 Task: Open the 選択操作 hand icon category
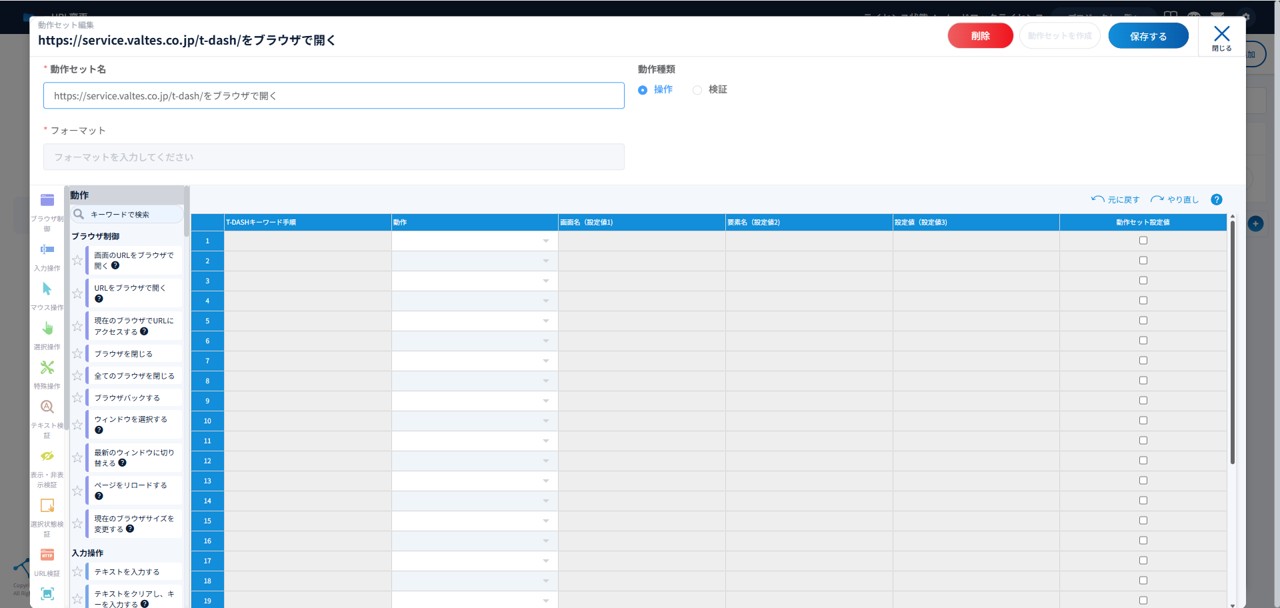pos(47,328)
